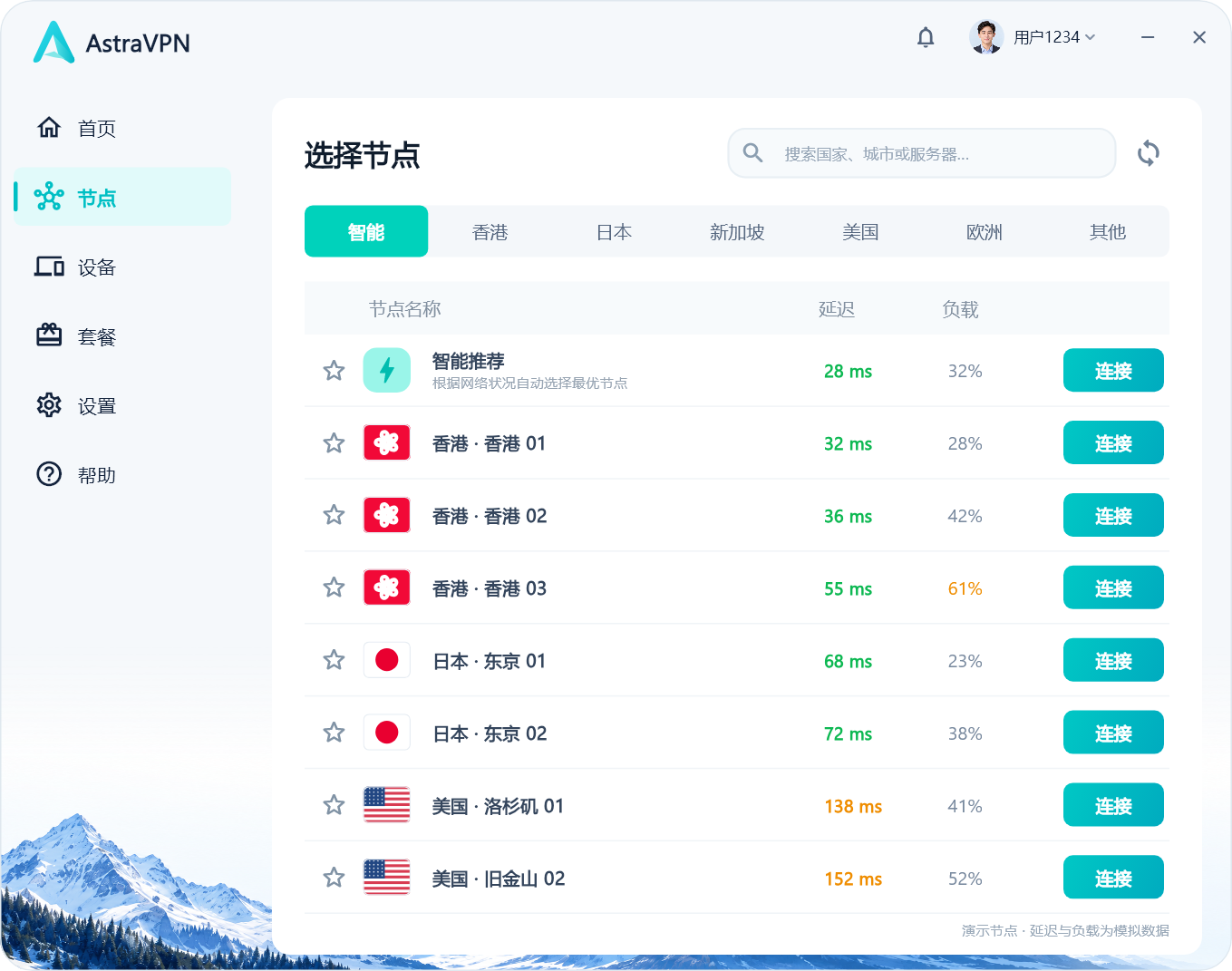Click the 负载 column header
Viewport: 1232px width, 971px height.
[960, 309]
